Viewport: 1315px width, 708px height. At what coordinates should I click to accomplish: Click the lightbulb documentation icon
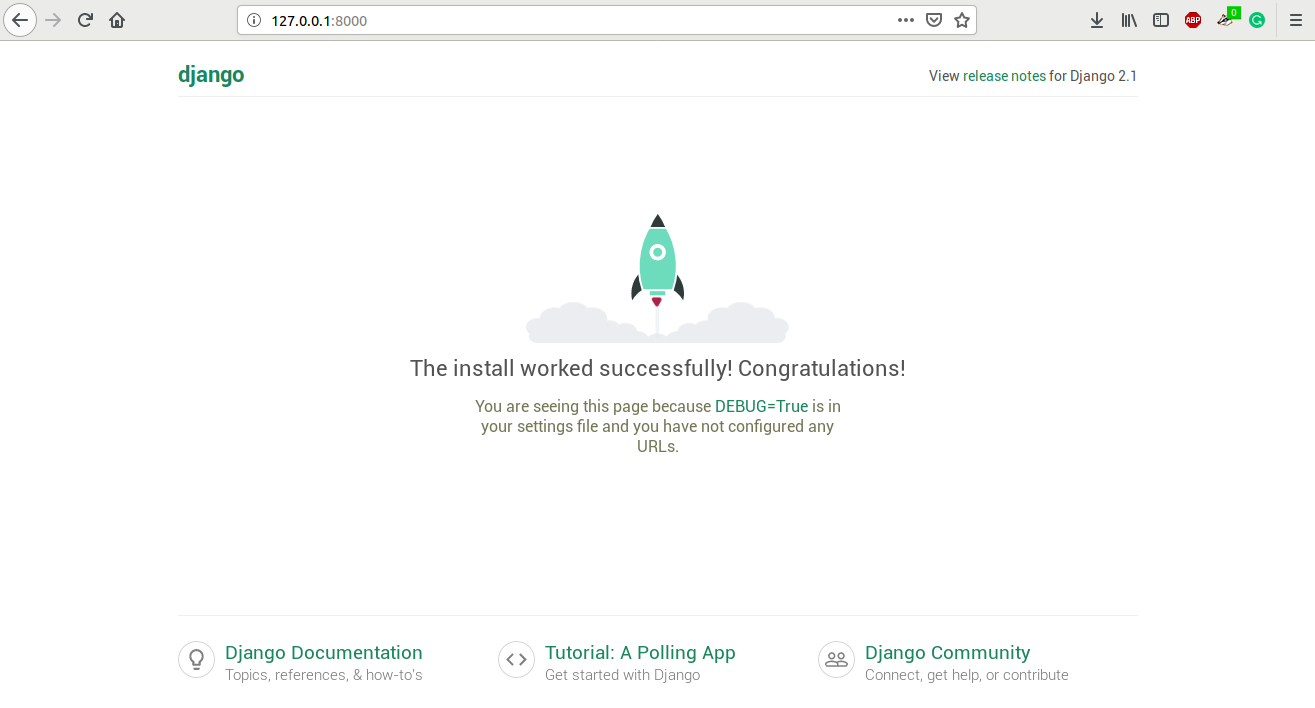click(197, 660)
